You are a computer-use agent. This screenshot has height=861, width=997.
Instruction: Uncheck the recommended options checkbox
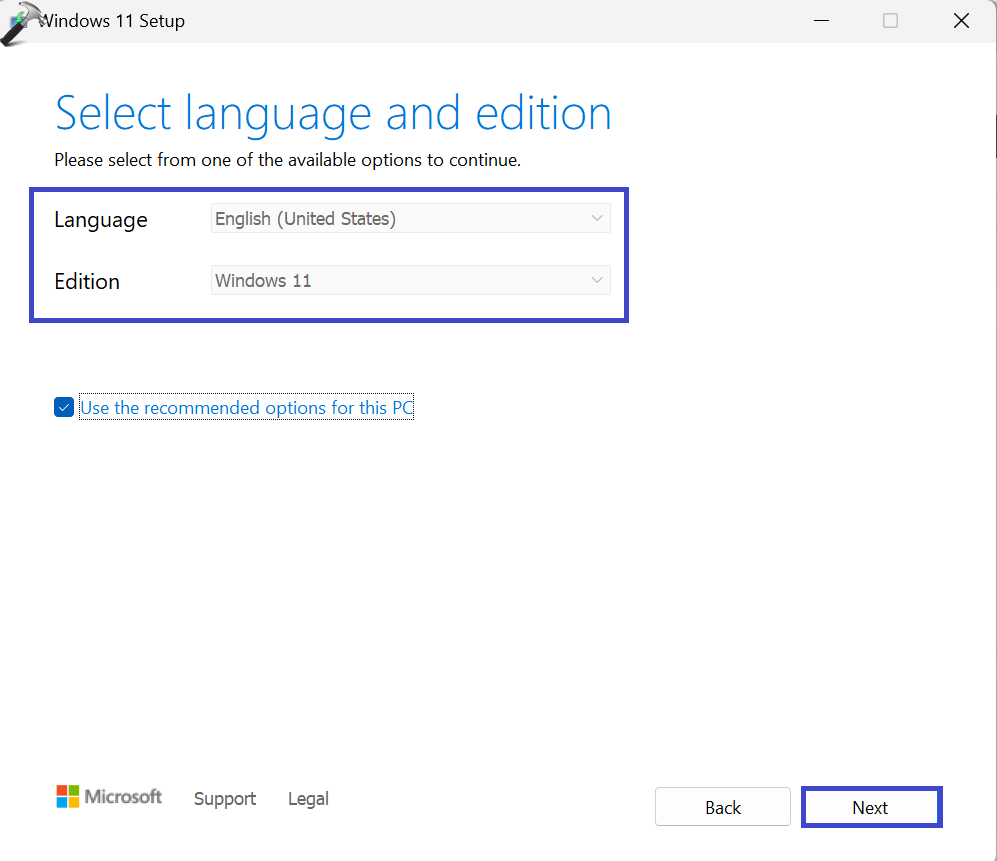click(x=64, y=408)
